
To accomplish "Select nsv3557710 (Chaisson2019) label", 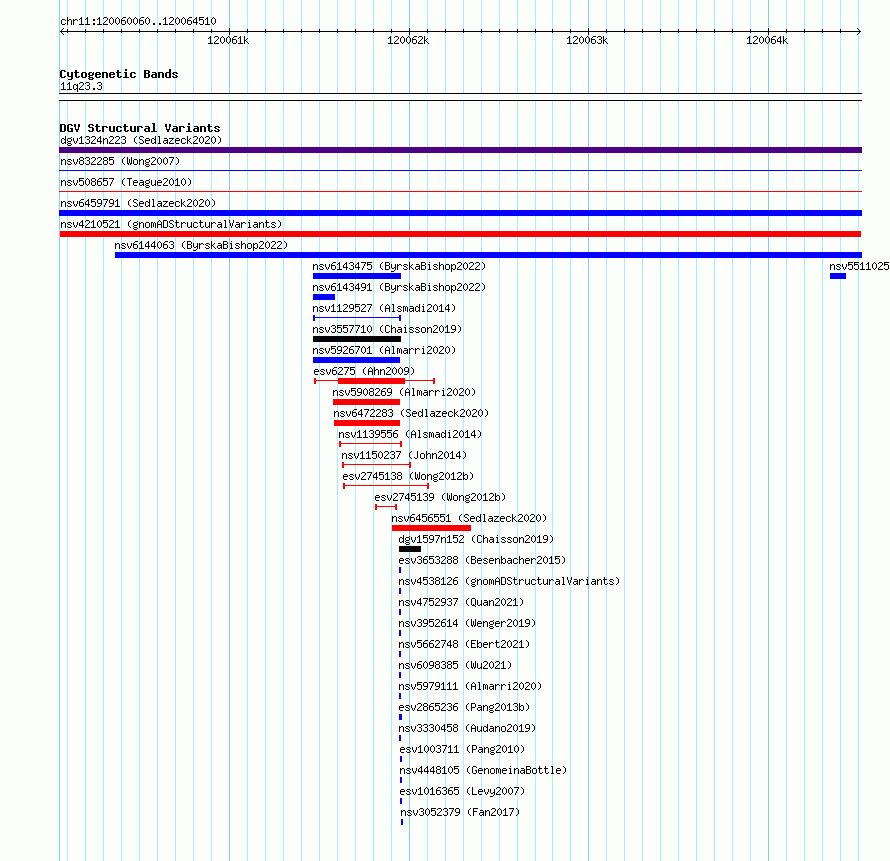I will click(x=387, y=329).
